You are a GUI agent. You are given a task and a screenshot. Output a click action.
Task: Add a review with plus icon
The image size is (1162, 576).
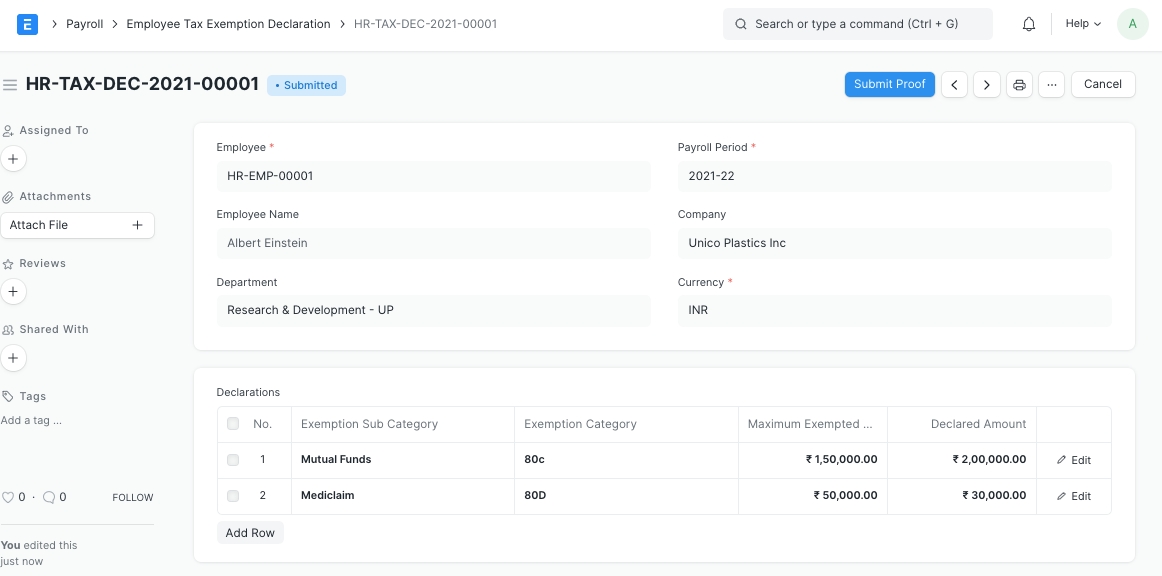pyautogui.click(x=13, y=291)
